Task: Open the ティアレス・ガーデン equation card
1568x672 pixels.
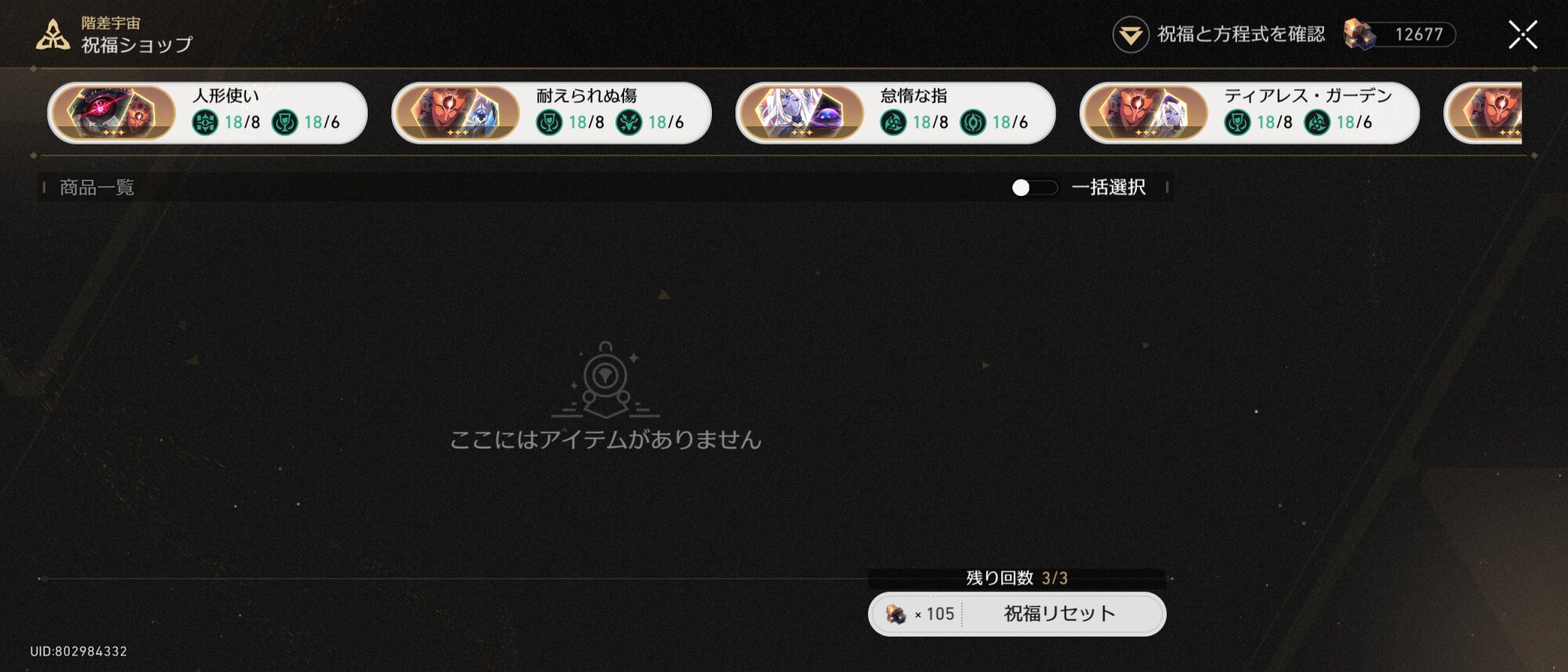Action: [1249, 113]
